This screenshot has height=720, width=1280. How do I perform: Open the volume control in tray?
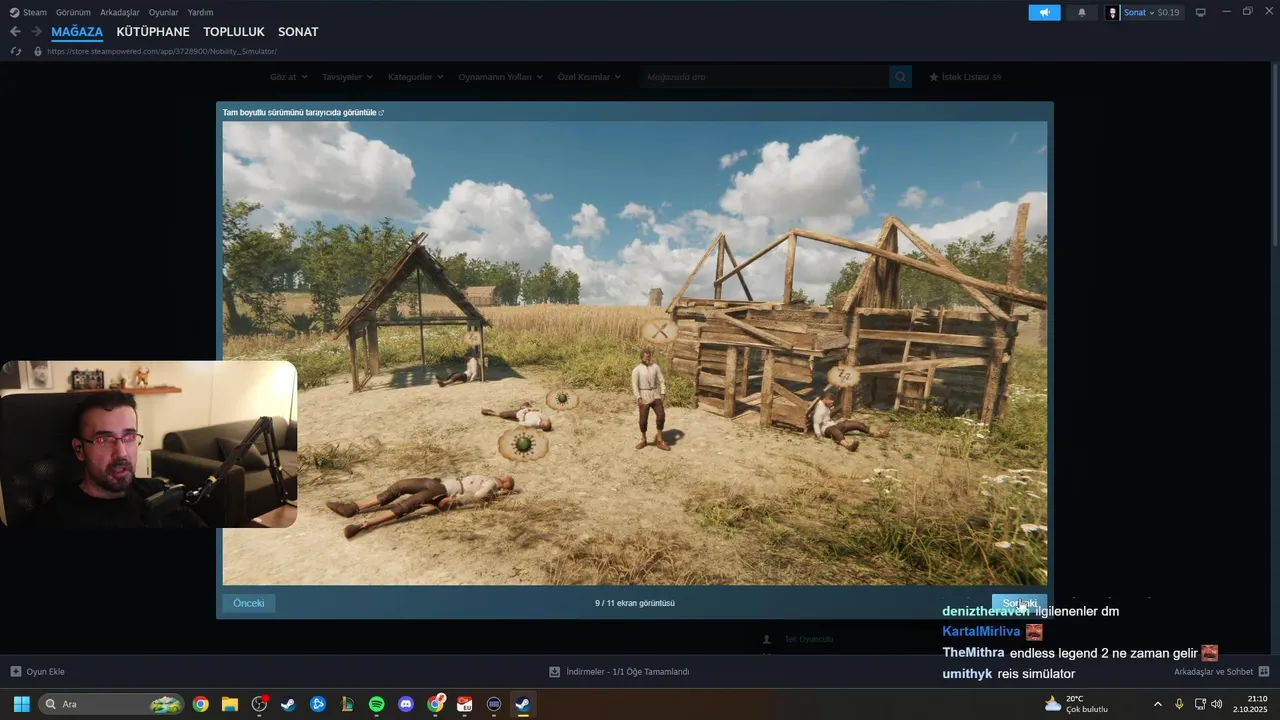1217,704
